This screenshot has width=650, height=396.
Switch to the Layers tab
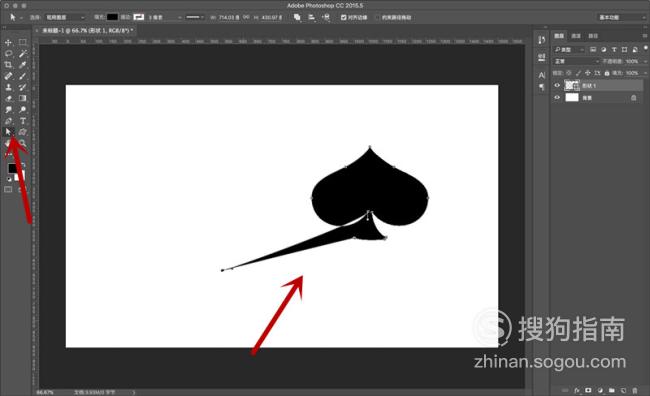coord(559,36)
